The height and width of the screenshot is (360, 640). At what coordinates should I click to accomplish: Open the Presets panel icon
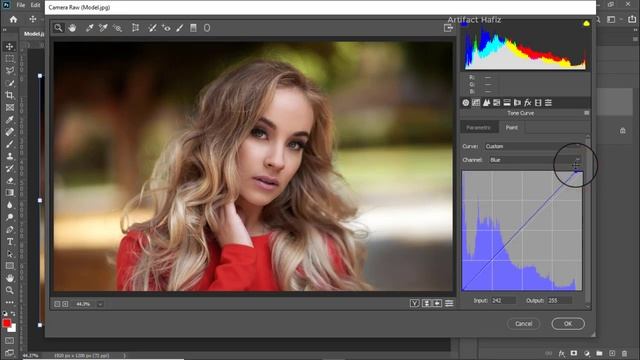[x=549, y=102]
